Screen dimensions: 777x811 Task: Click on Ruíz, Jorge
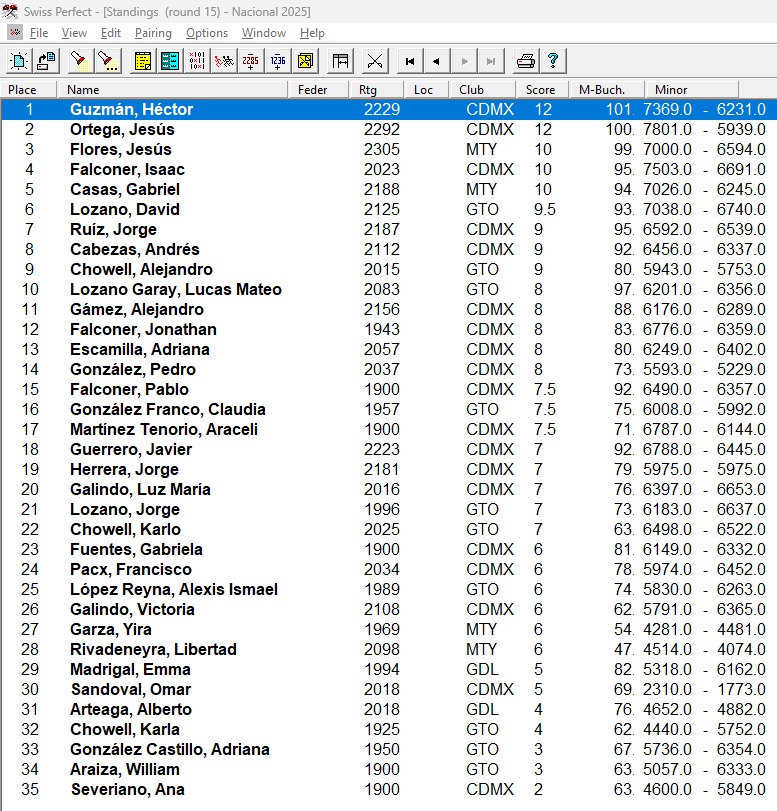[x=113, y=230]
